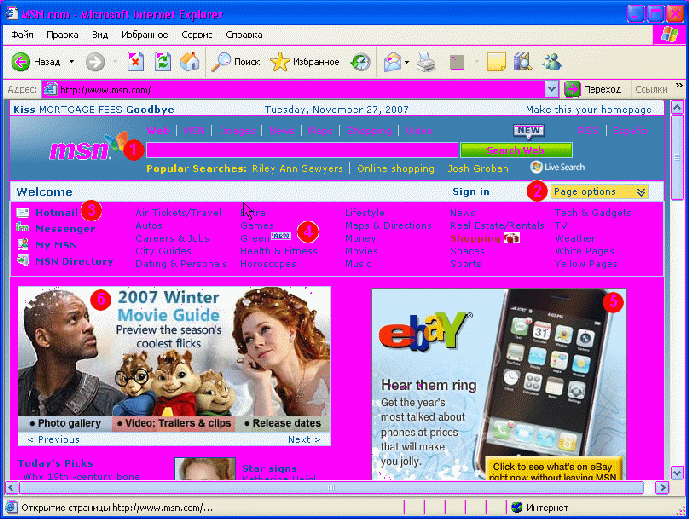
Task: Click the Messenger icon beside Messenger link
Action: pyautogui.click(x=22, y=228)
